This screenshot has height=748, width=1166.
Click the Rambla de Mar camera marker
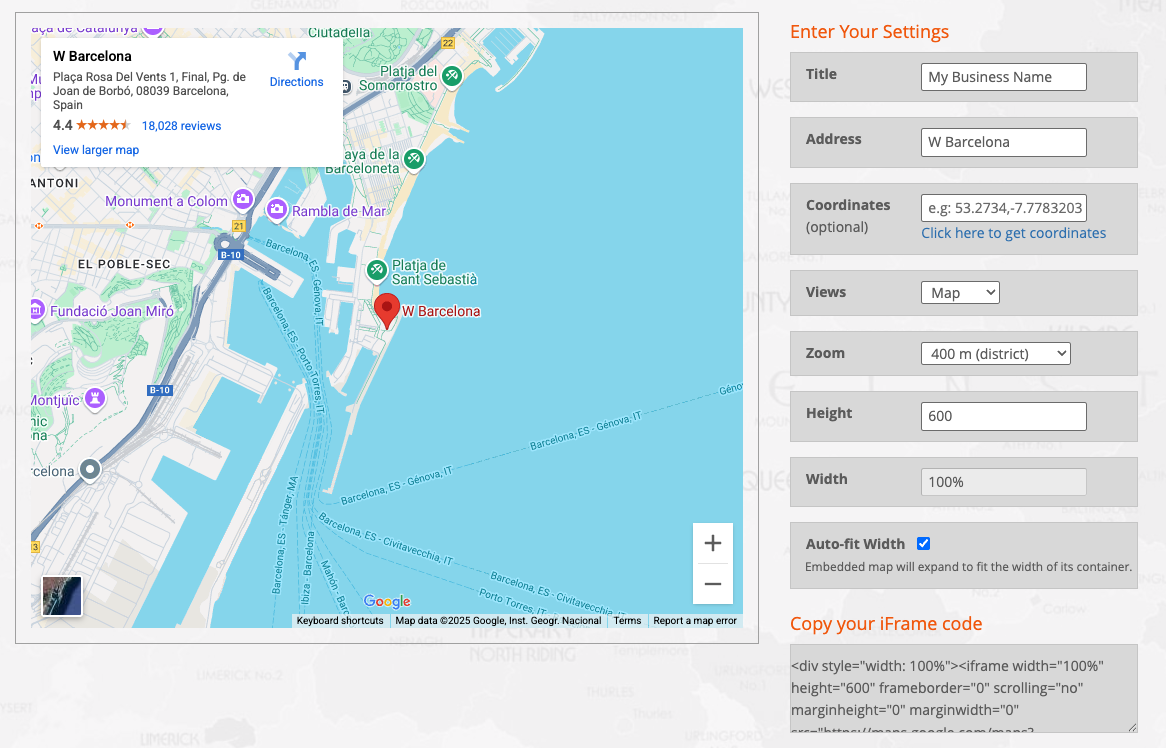point(277,210)
